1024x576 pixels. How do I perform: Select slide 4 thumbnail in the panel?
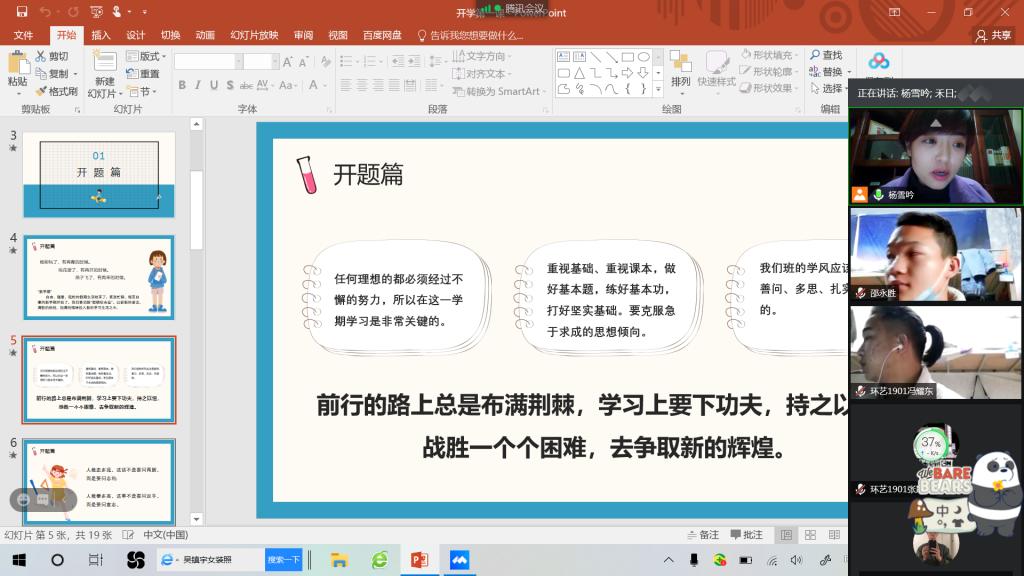[99, 277]
